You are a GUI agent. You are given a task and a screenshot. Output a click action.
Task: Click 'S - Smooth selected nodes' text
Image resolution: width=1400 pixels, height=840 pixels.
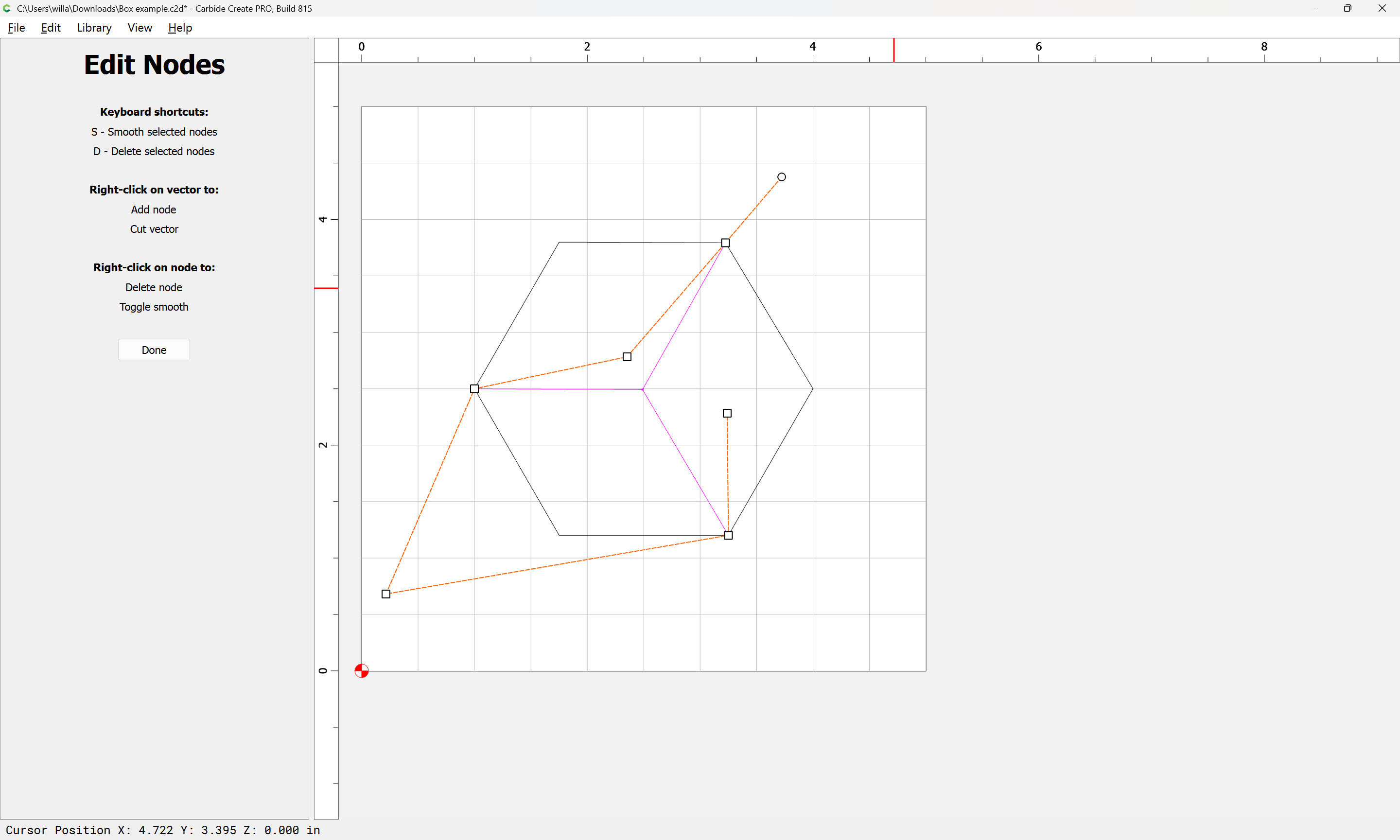(154, 132)
